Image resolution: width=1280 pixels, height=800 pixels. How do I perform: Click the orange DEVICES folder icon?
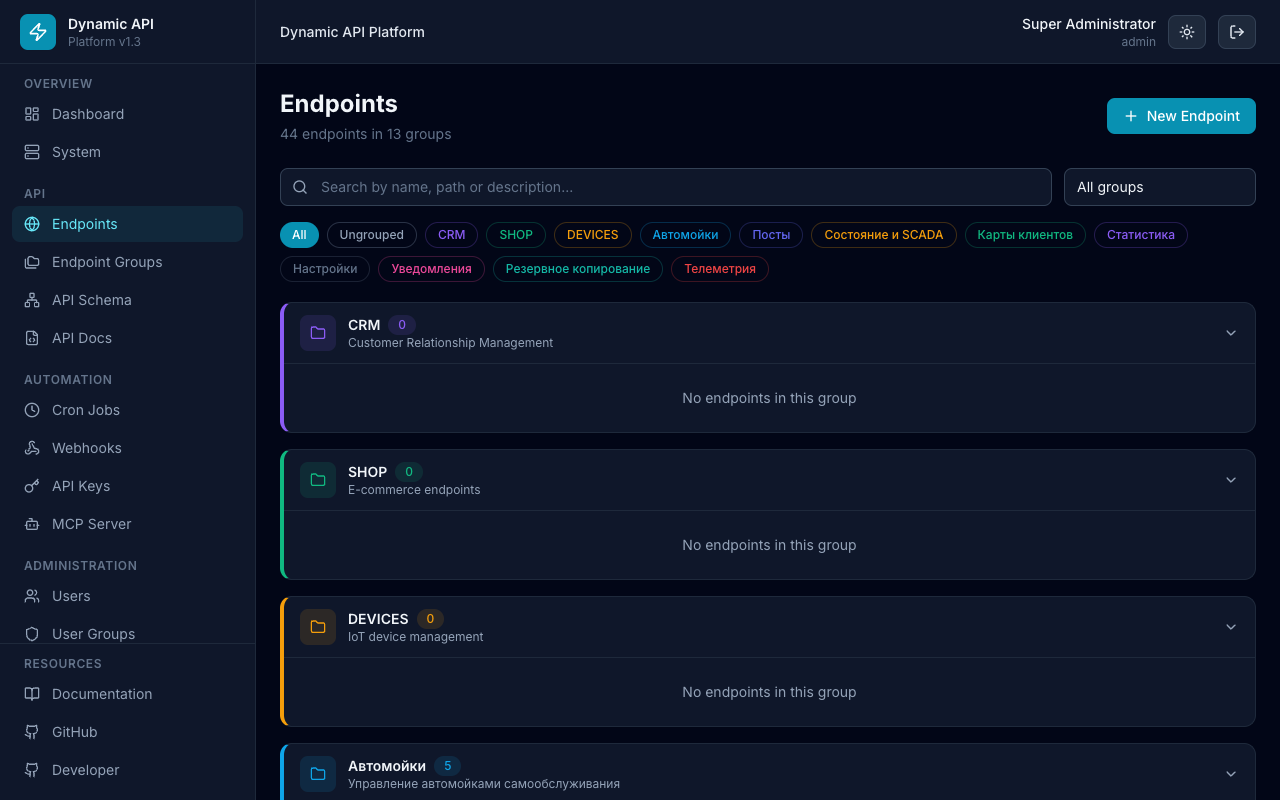pyautogui.click(x=318, y=627)
